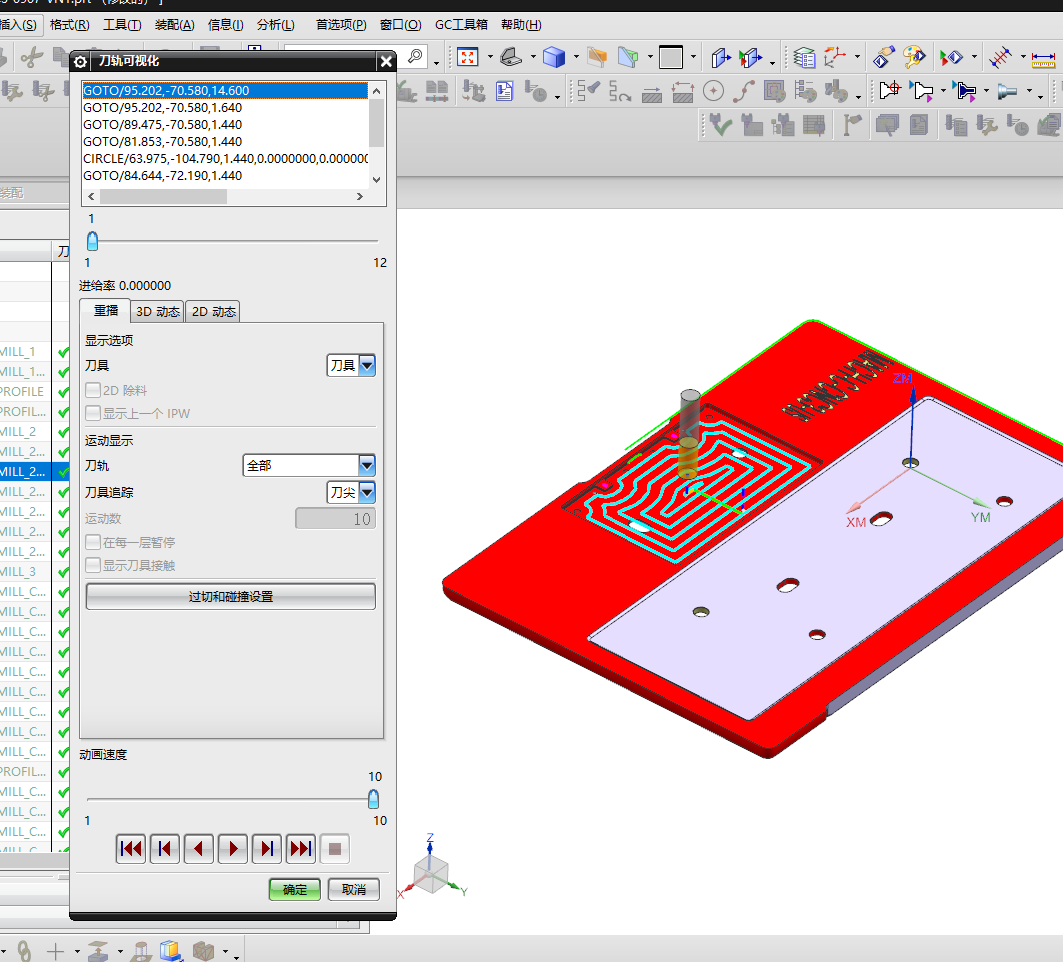The height and width of the screenshot is (962, 1063).
Task: Click the toolpath list horizontal scrollbar
Action: click(x=163, y=197)
